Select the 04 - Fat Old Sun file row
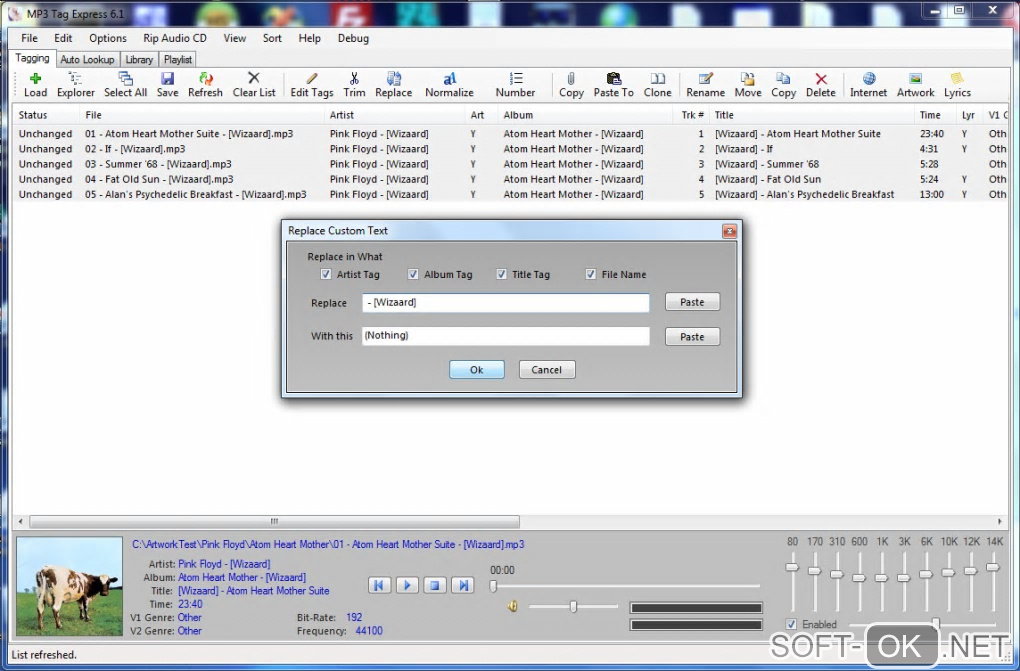 tap(511, 179)
